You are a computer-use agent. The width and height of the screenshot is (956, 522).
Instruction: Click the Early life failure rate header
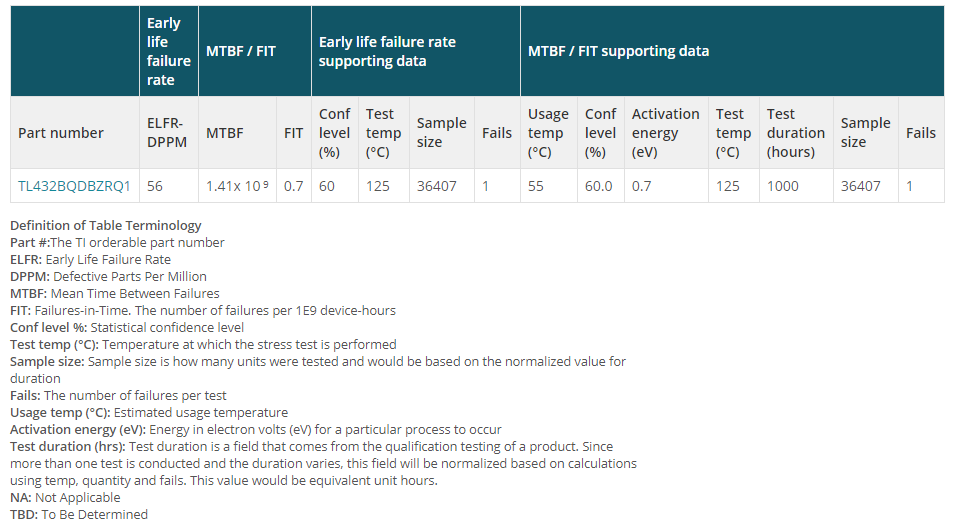coord(169,51)
